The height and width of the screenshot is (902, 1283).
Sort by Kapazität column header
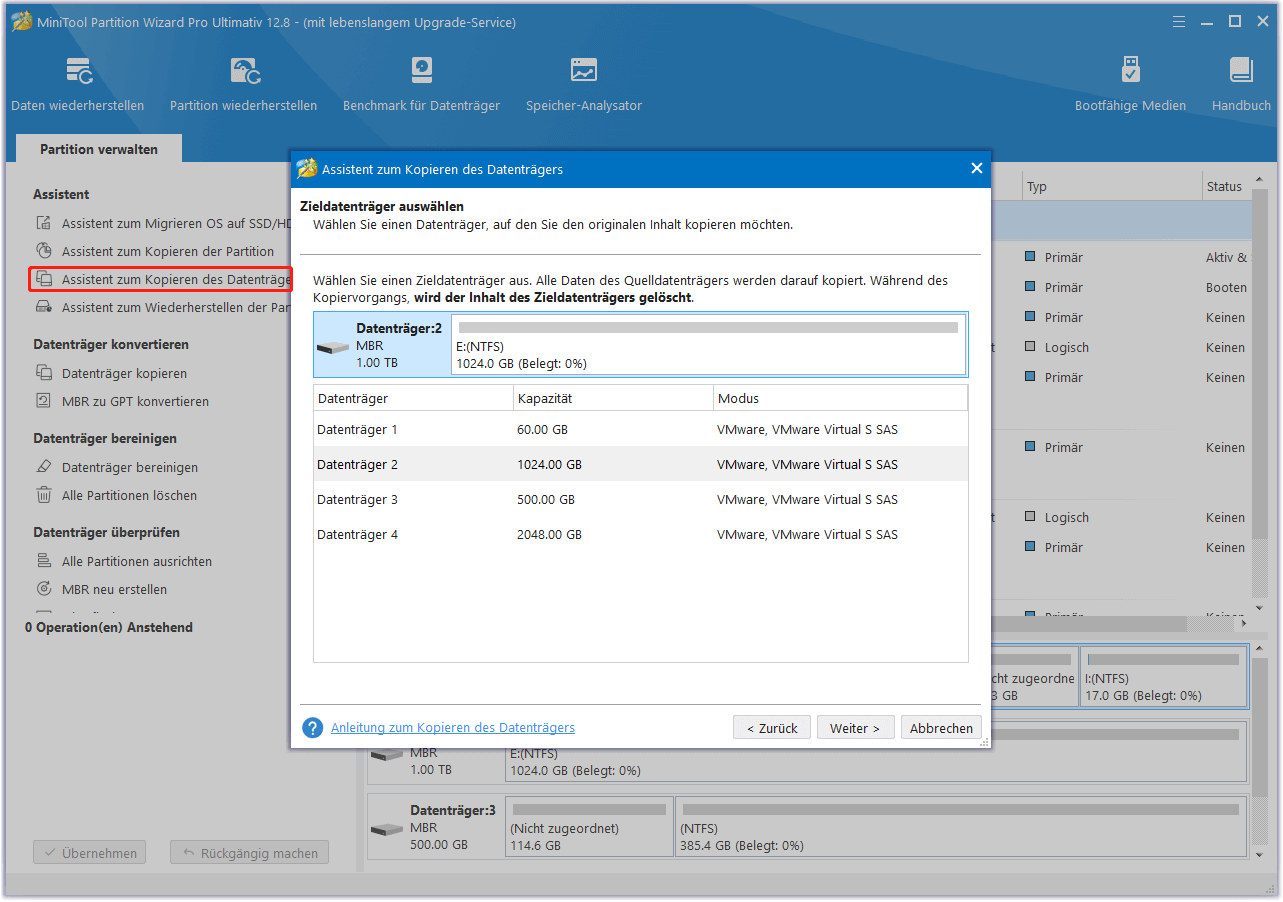click(613, 398)
